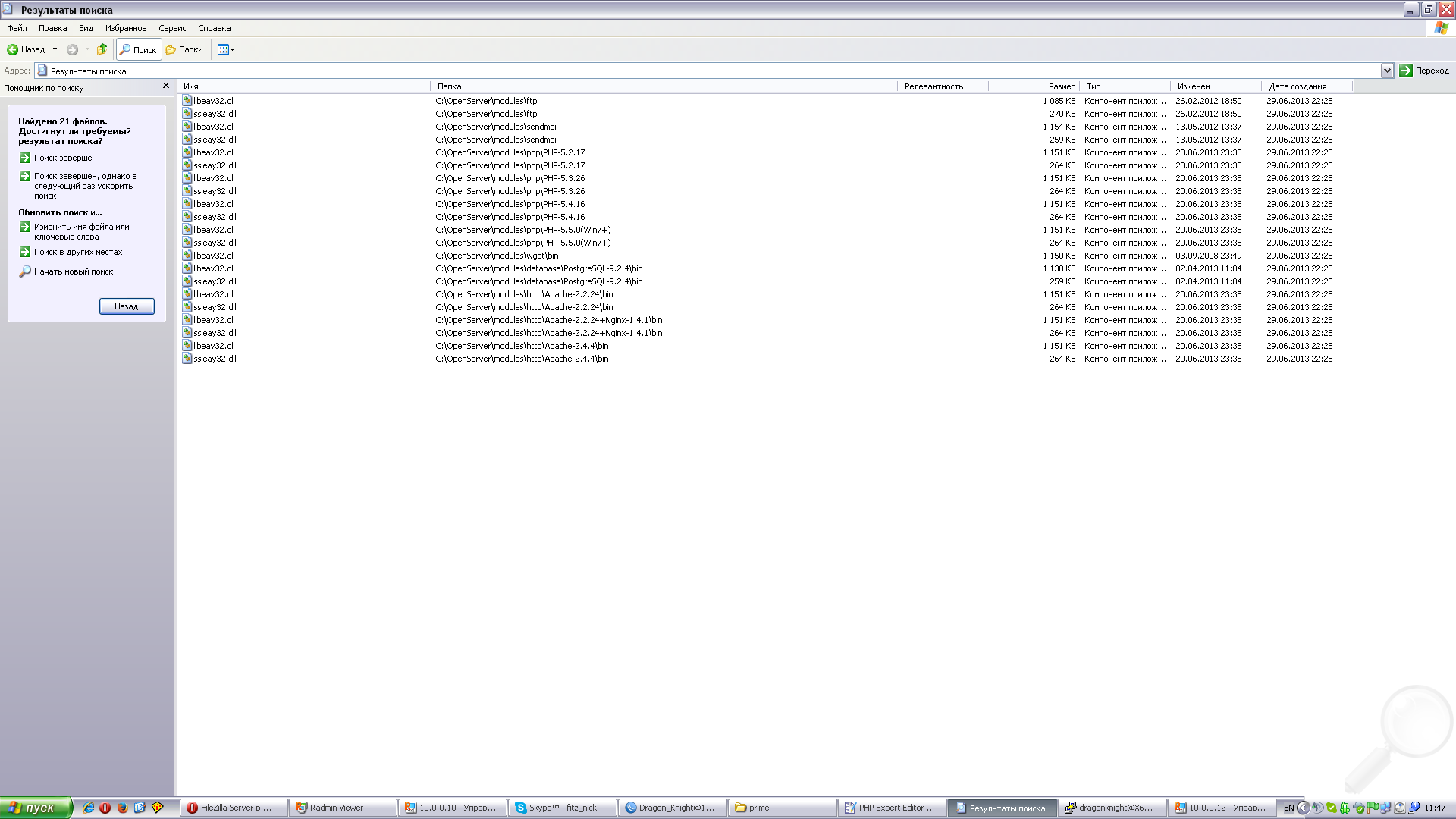Click the green Go (Переход) arrow icon

coord(1406,71)
